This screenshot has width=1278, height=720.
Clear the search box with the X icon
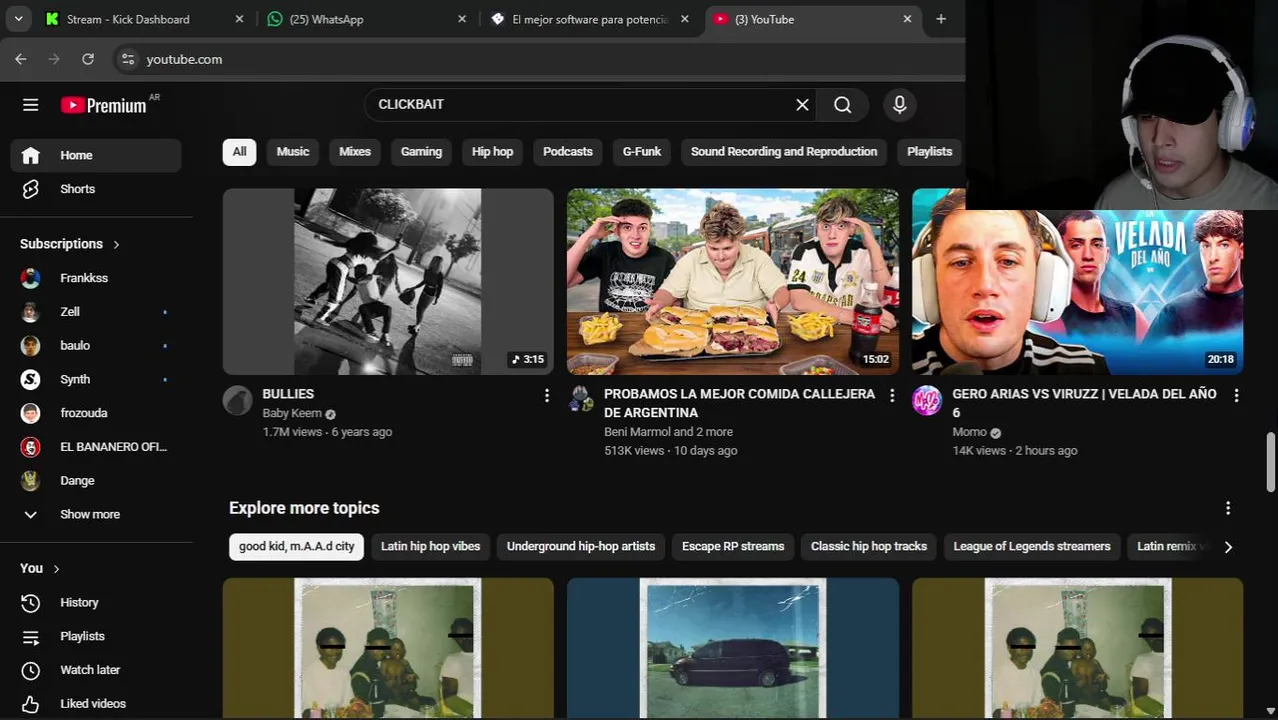[x=802, y=105]
